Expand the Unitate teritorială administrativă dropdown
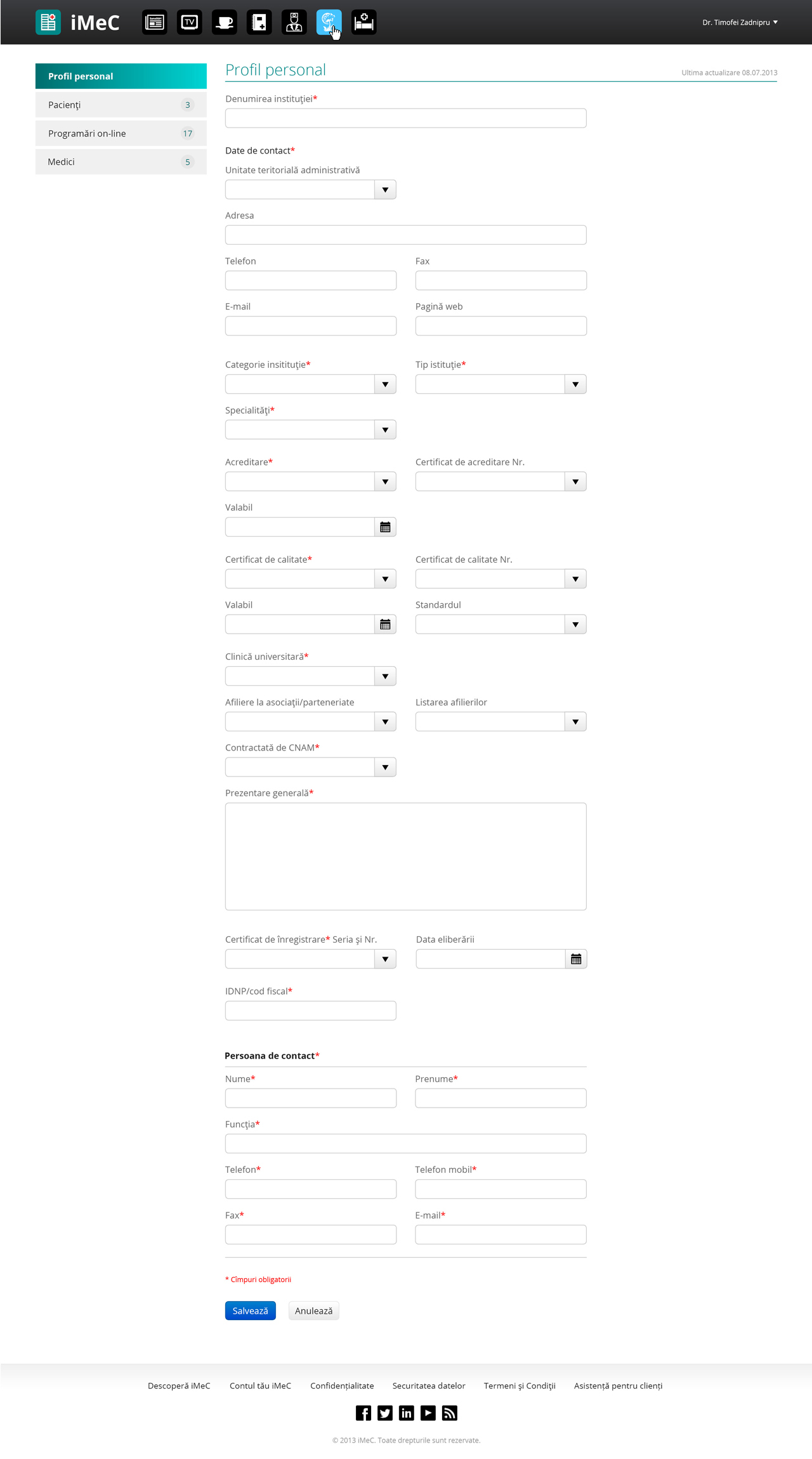812x1459 pixels. click(385, 190)
